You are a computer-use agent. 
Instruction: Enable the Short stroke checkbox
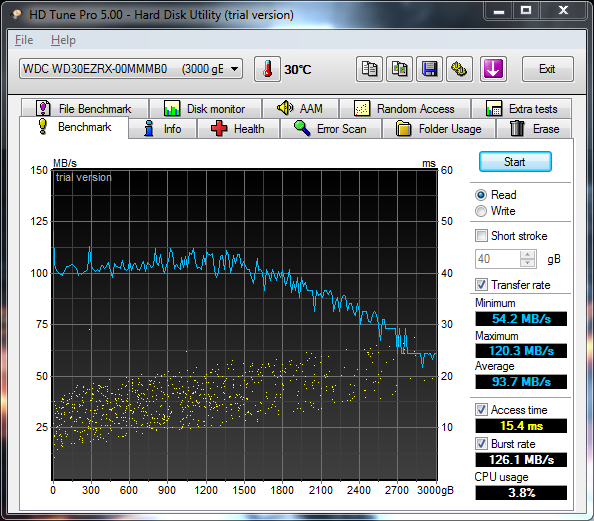pyautogui.click(x=481, y=235)
